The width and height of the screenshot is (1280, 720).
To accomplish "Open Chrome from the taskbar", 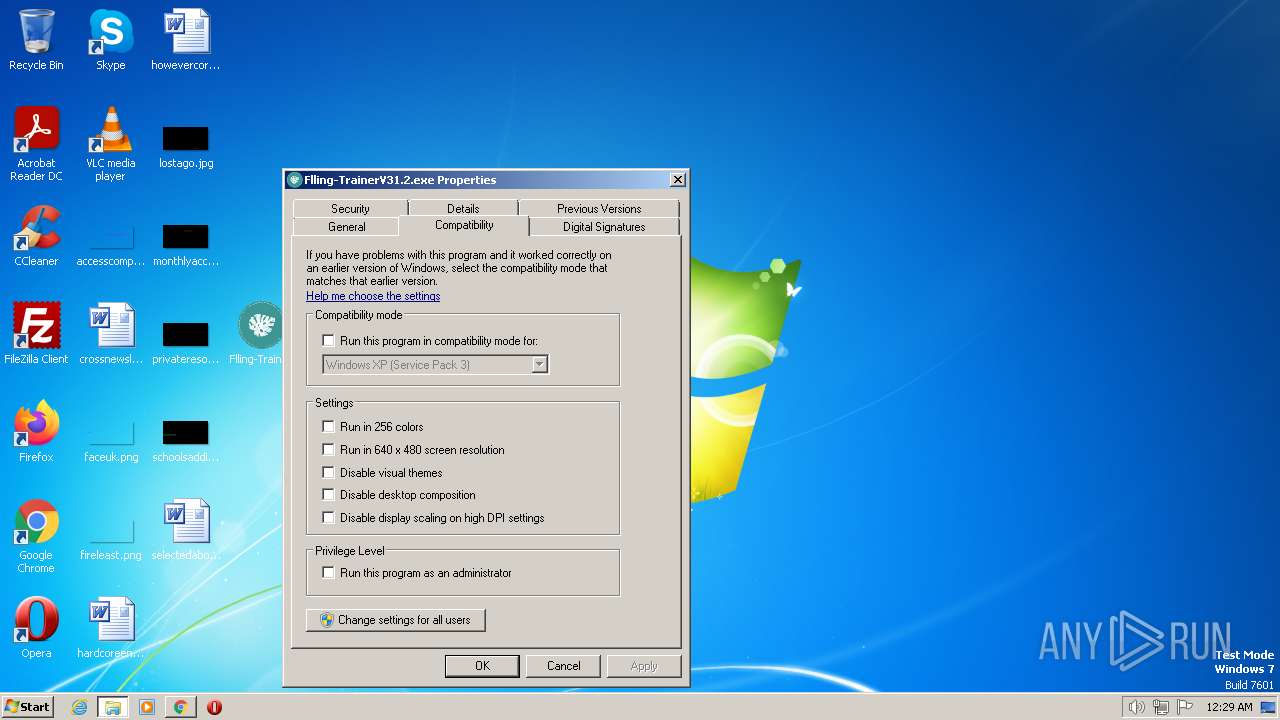I will click(180, 707).
